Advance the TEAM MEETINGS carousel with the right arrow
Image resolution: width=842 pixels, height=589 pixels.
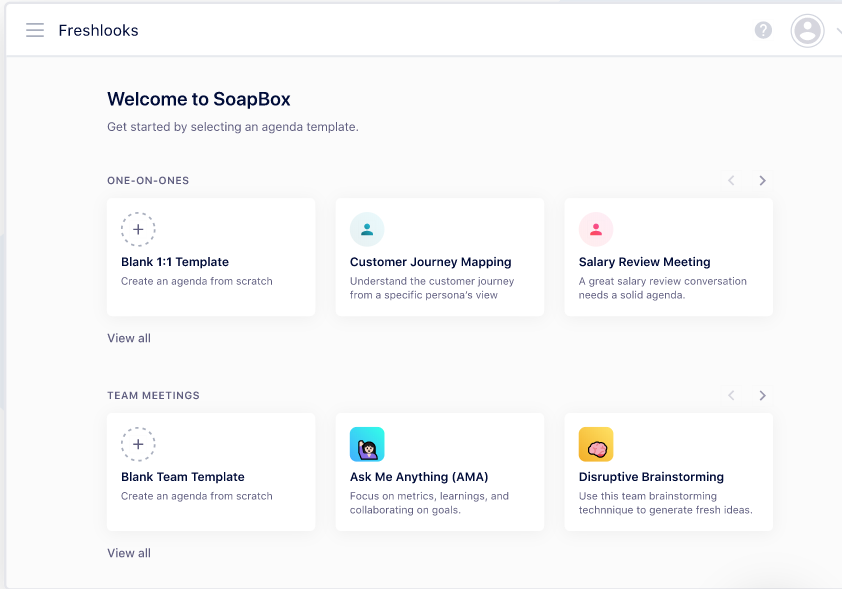(x=762, y=395)
